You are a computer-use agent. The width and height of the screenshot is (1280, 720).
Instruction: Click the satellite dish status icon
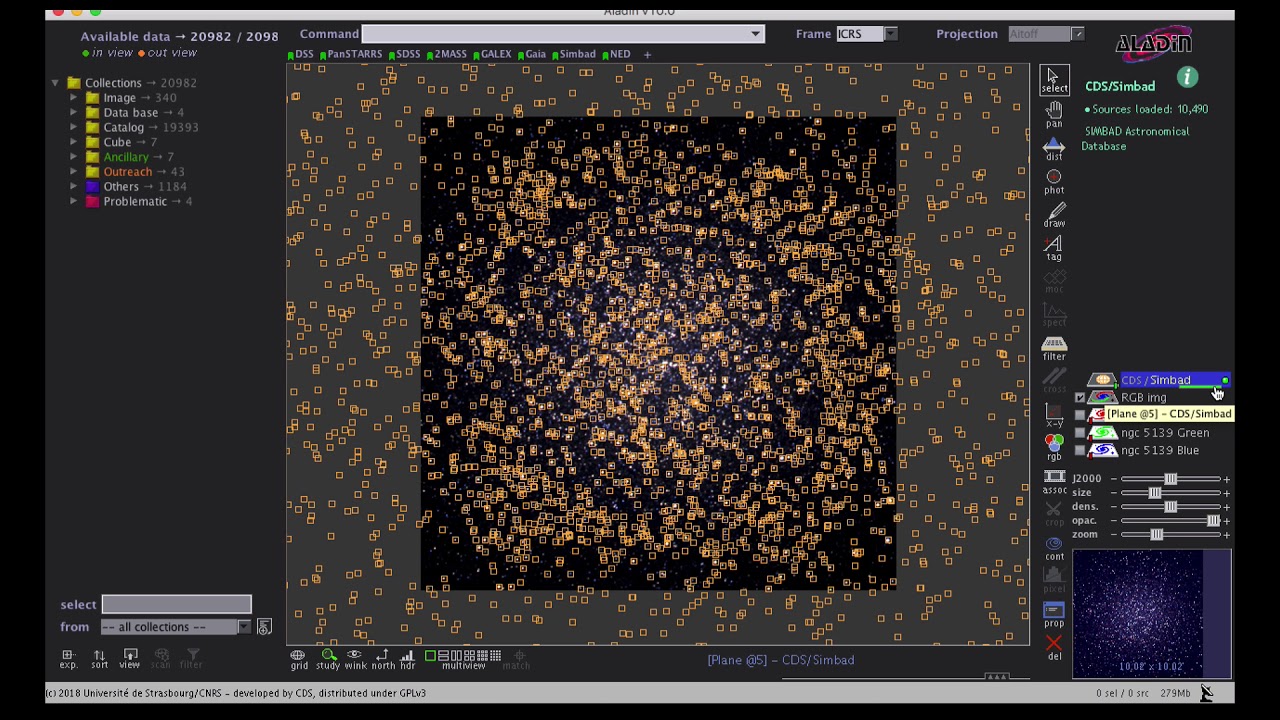(x=1206, y=693)
